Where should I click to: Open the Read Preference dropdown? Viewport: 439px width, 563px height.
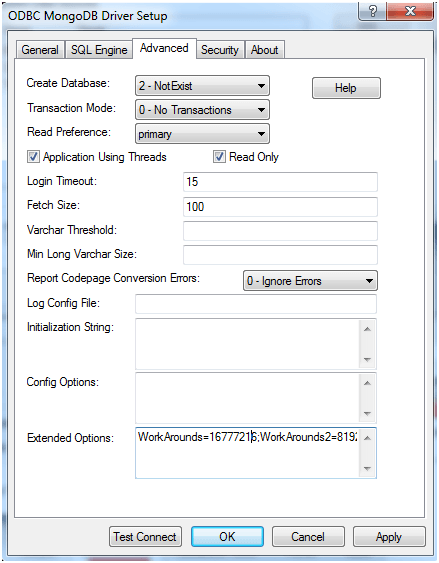point(202,134)
